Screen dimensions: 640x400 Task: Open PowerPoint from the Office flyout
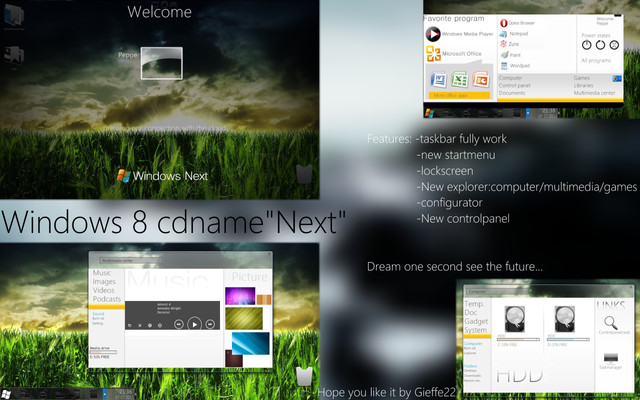481,80
